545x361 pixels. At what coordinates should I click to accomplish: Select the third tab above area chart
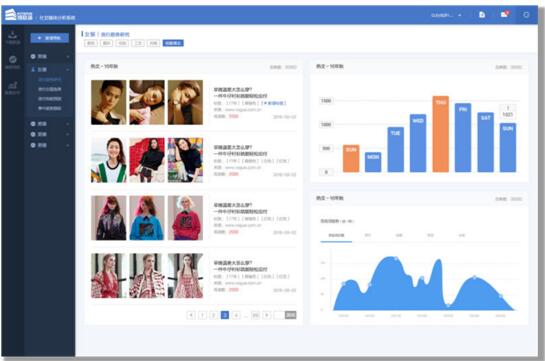(399, 236)
